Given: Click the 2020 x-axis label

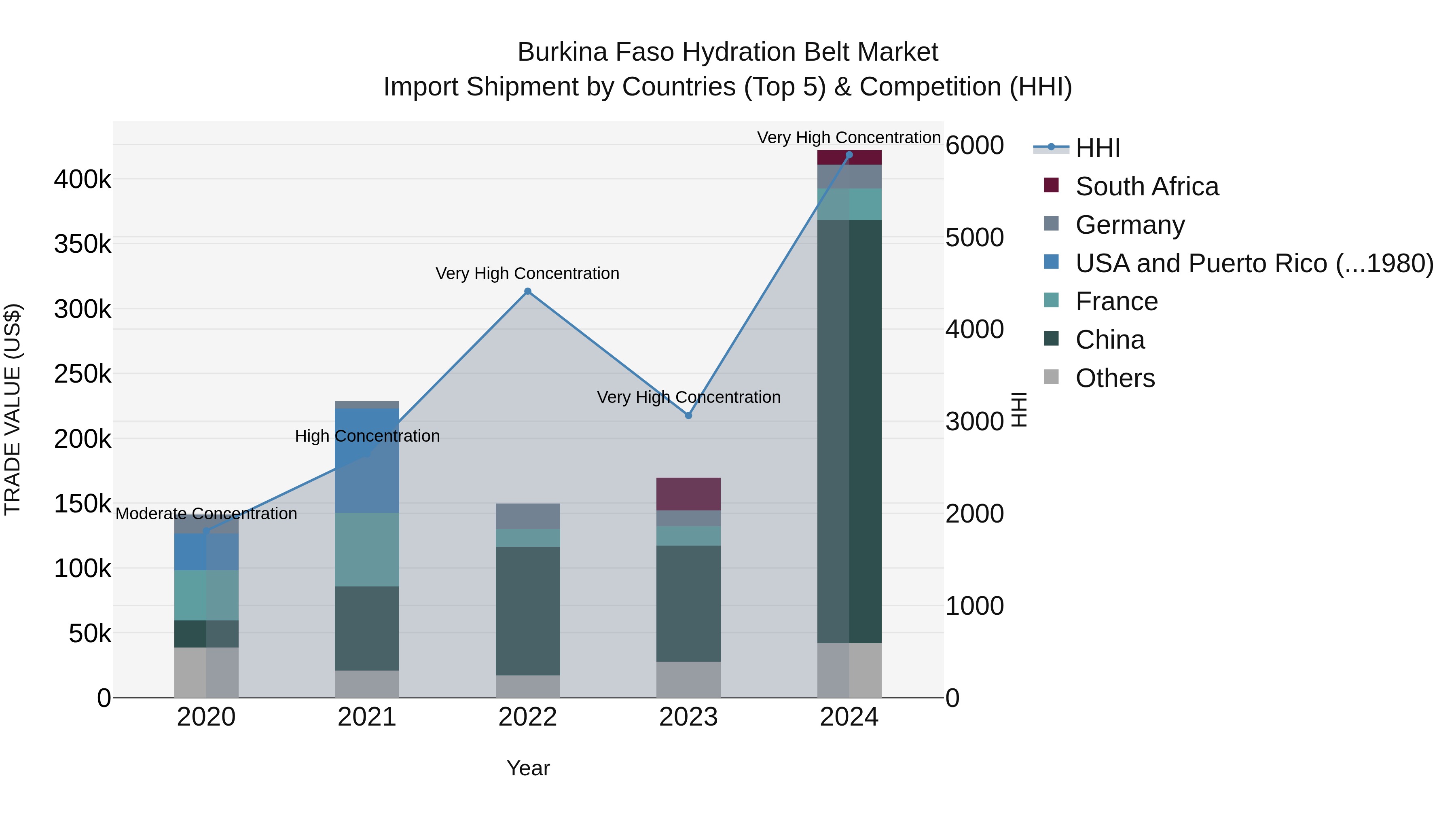Looking at the screenshot, I should pyautogui.click(x=206, y=717).
